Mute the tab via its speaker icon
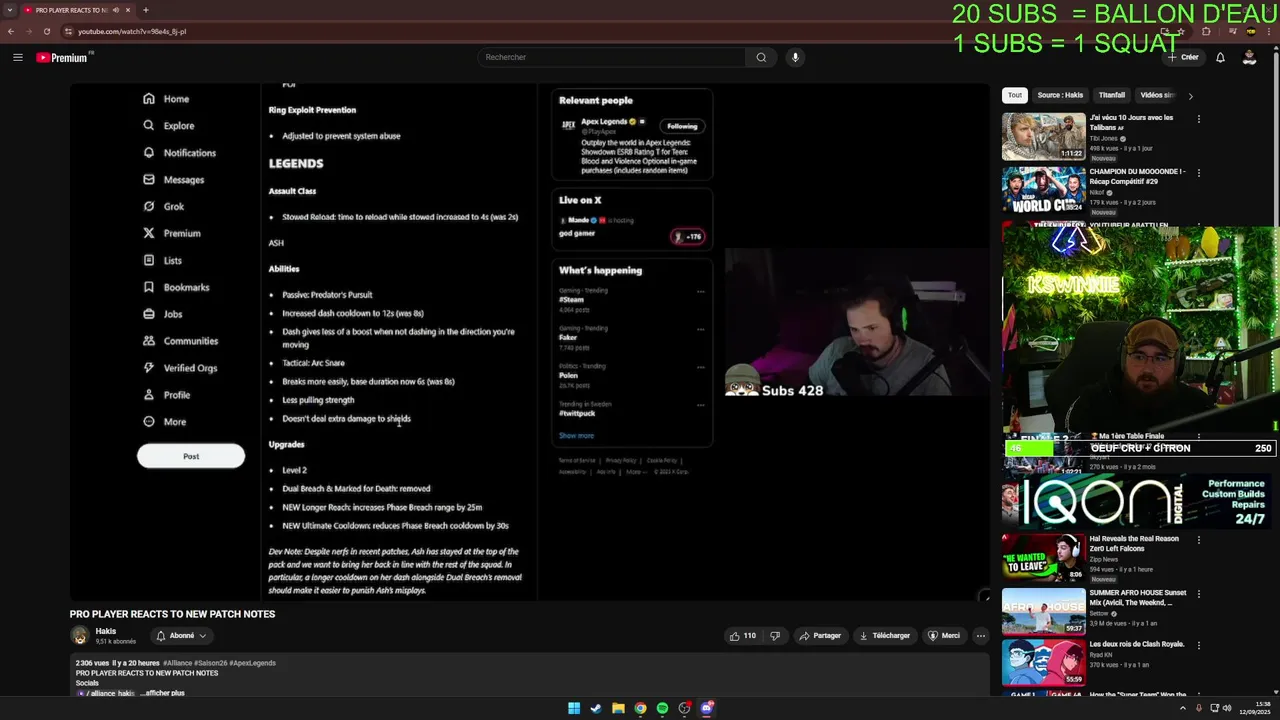Viewport: 1280px width, 720px height. click(116, 10)
